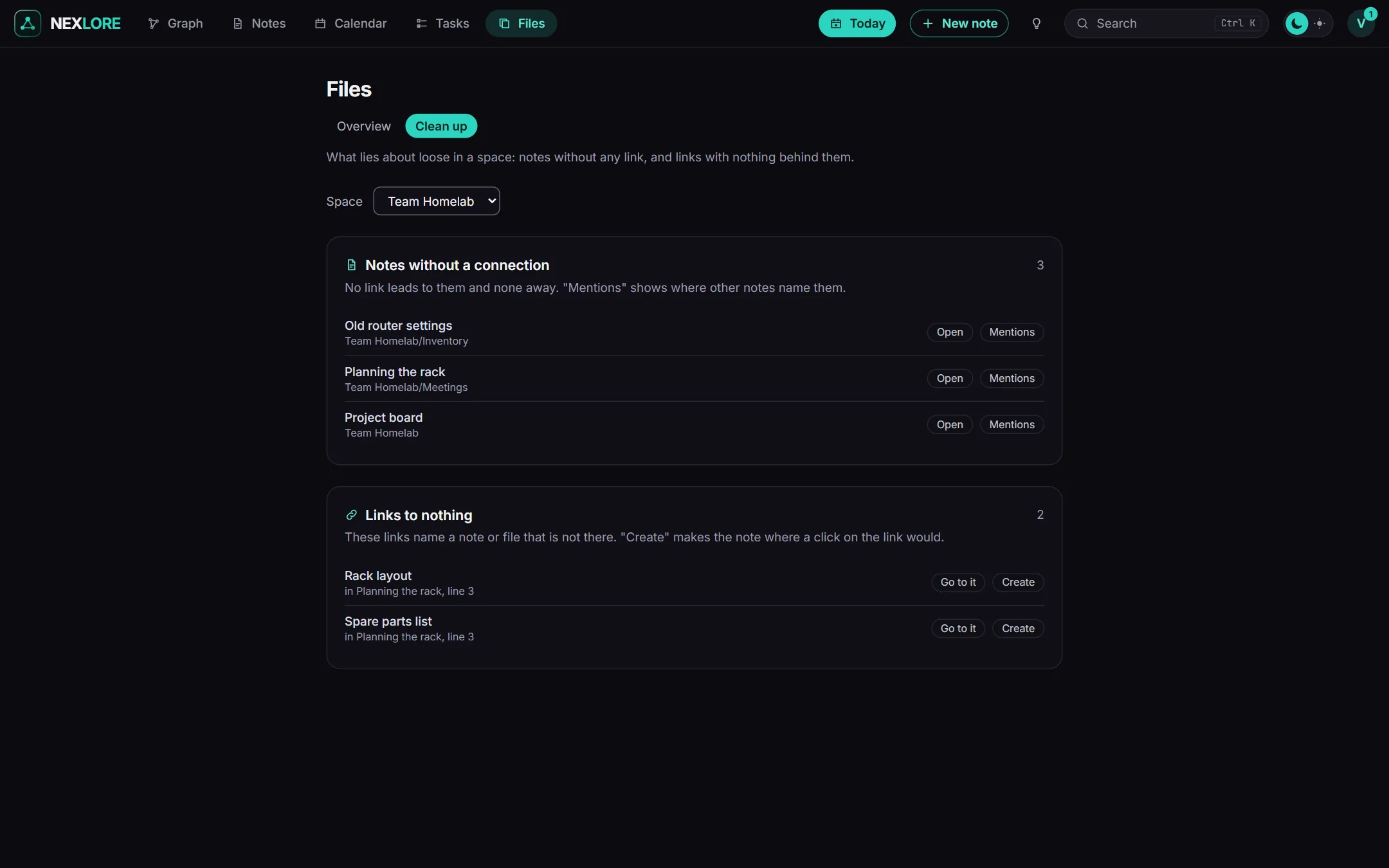1389x868 pixels.
Task: Click the Nexlore logo icon
Action: [28, 23]
